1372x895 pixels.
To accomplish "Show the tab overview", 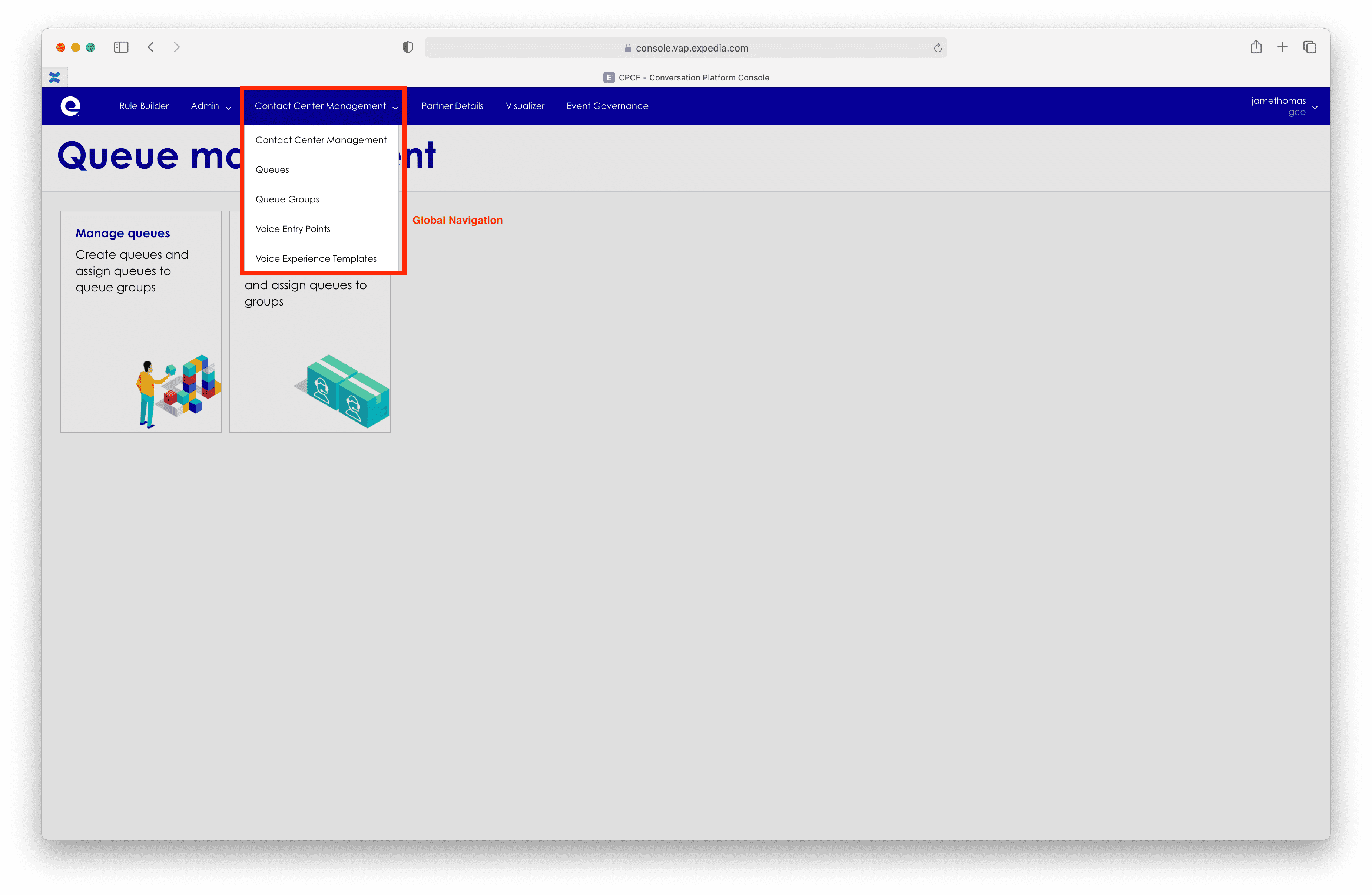I will tap(1309, 47).
